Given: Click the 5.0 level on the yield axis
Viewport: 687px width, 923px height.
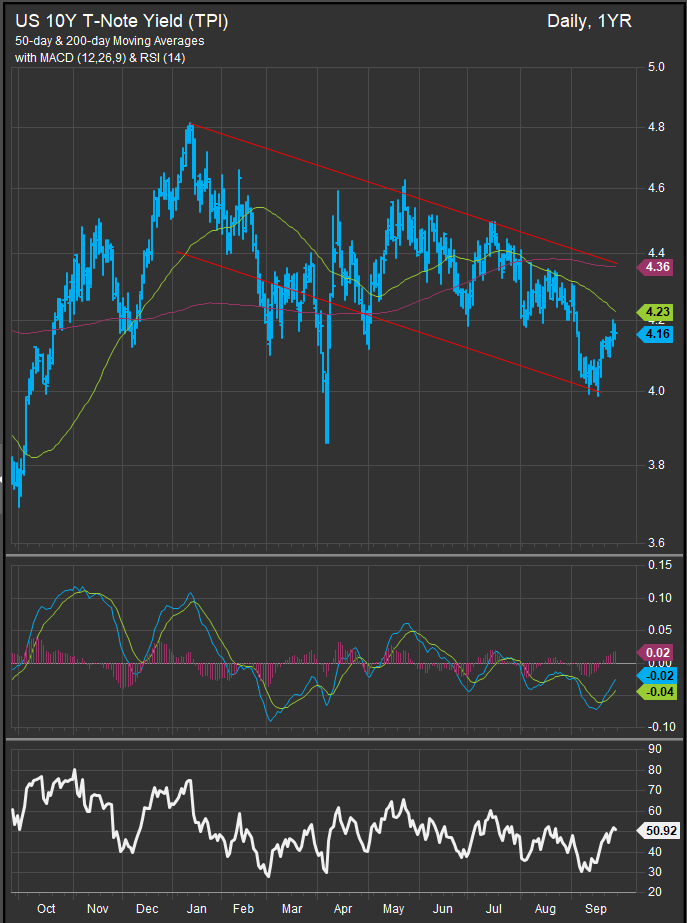Looking at the screenshot, I should tap(657, 69).
